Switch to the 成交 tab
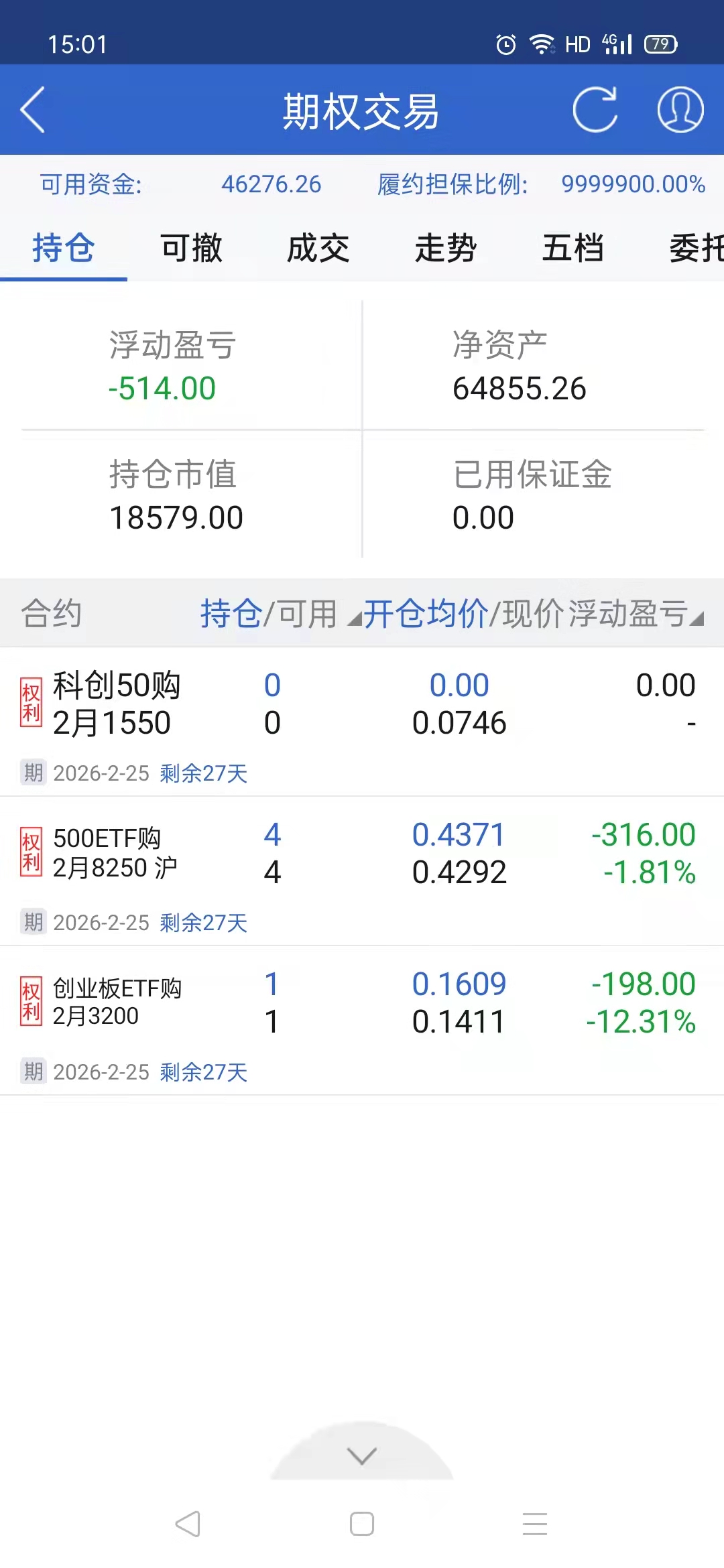The height and width of the screenshot is (1568, 724). (x=318, y=248)
